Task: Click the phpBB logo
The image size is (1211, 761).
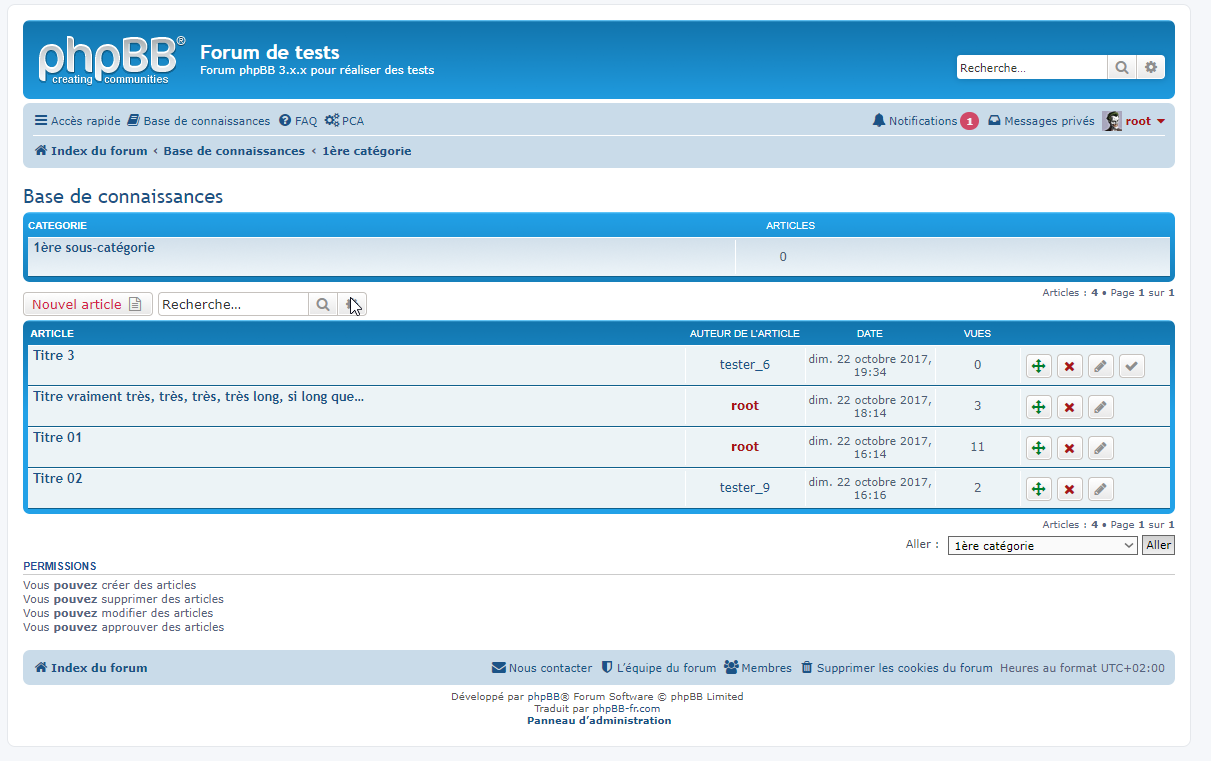Action: point(111,60)
